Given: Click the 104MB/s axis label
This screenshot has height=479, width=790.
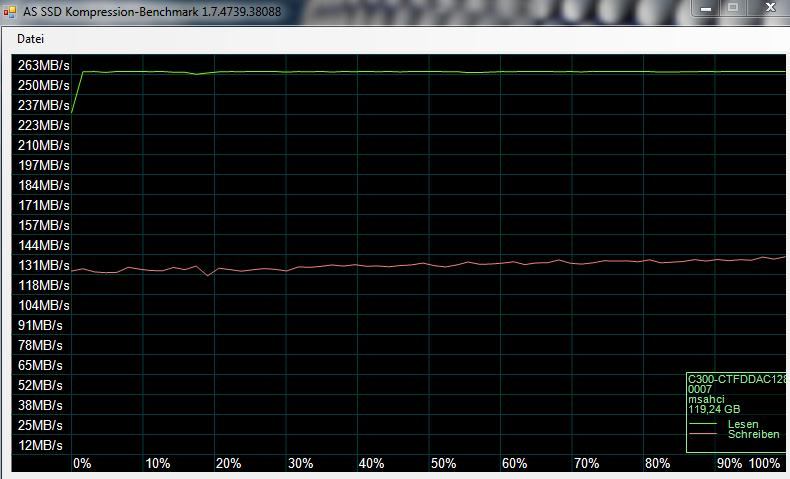Looking at the screenshot, I should click(x=43, y=305).
